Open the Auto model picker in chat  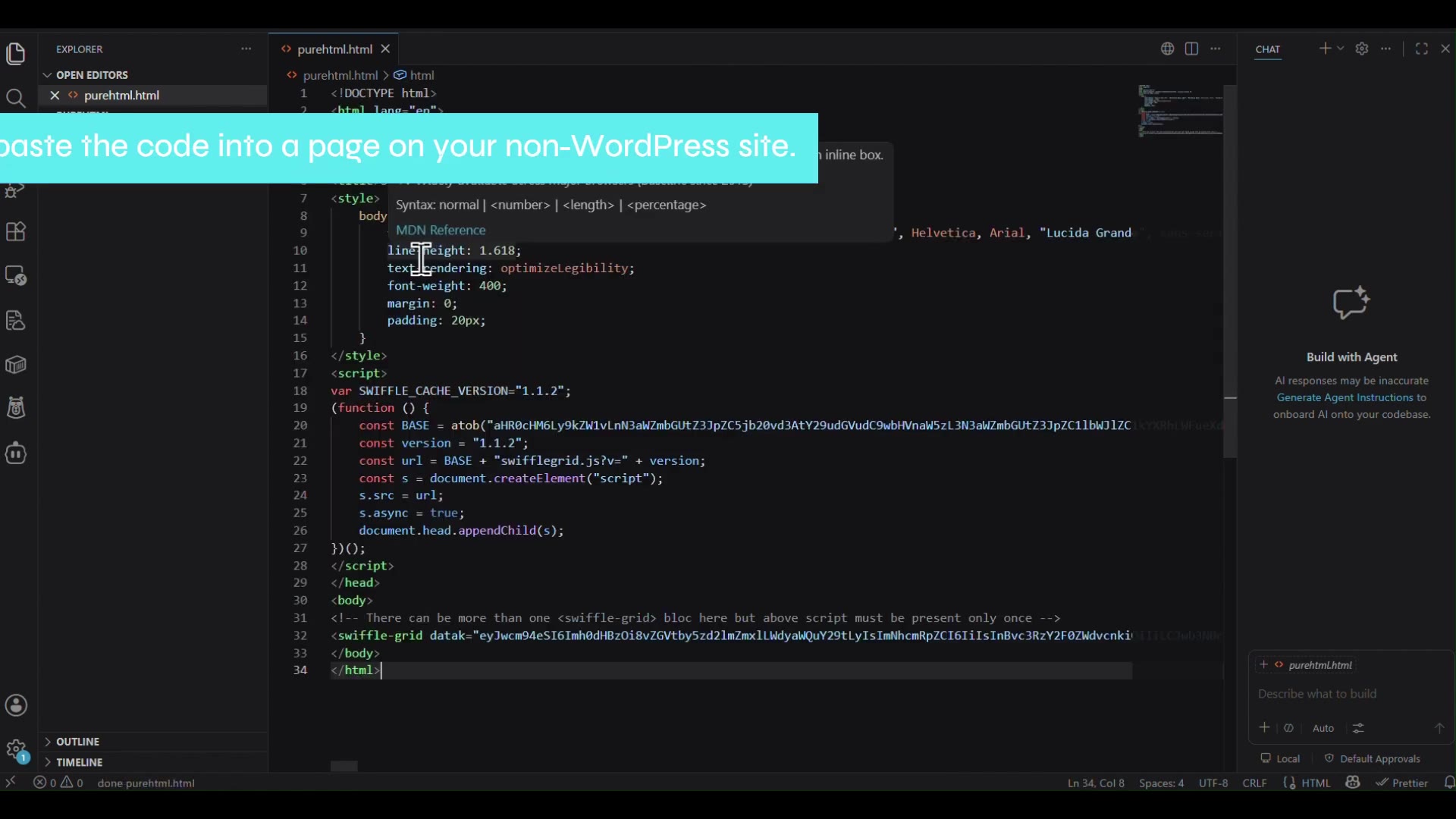tap(1323, 728)
